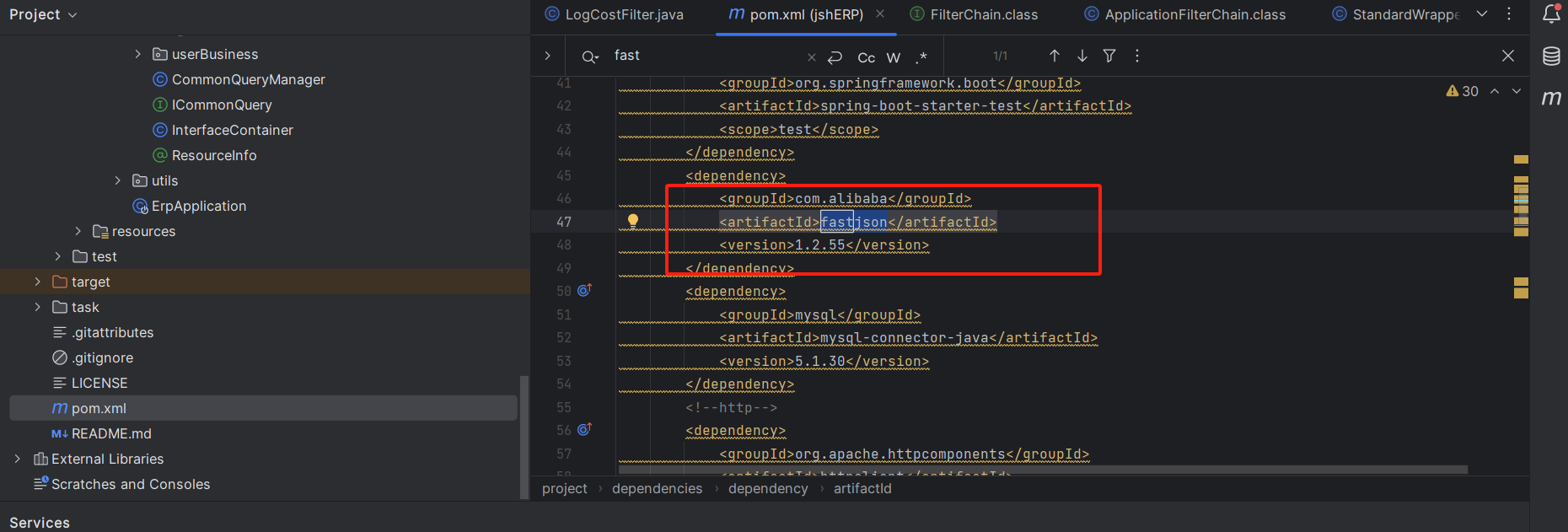Screen dimensions: 1568x532
Task: Switch to ApplicationFilterChain.class tab
Action: pyautogui.click(x=1185, y=14)
